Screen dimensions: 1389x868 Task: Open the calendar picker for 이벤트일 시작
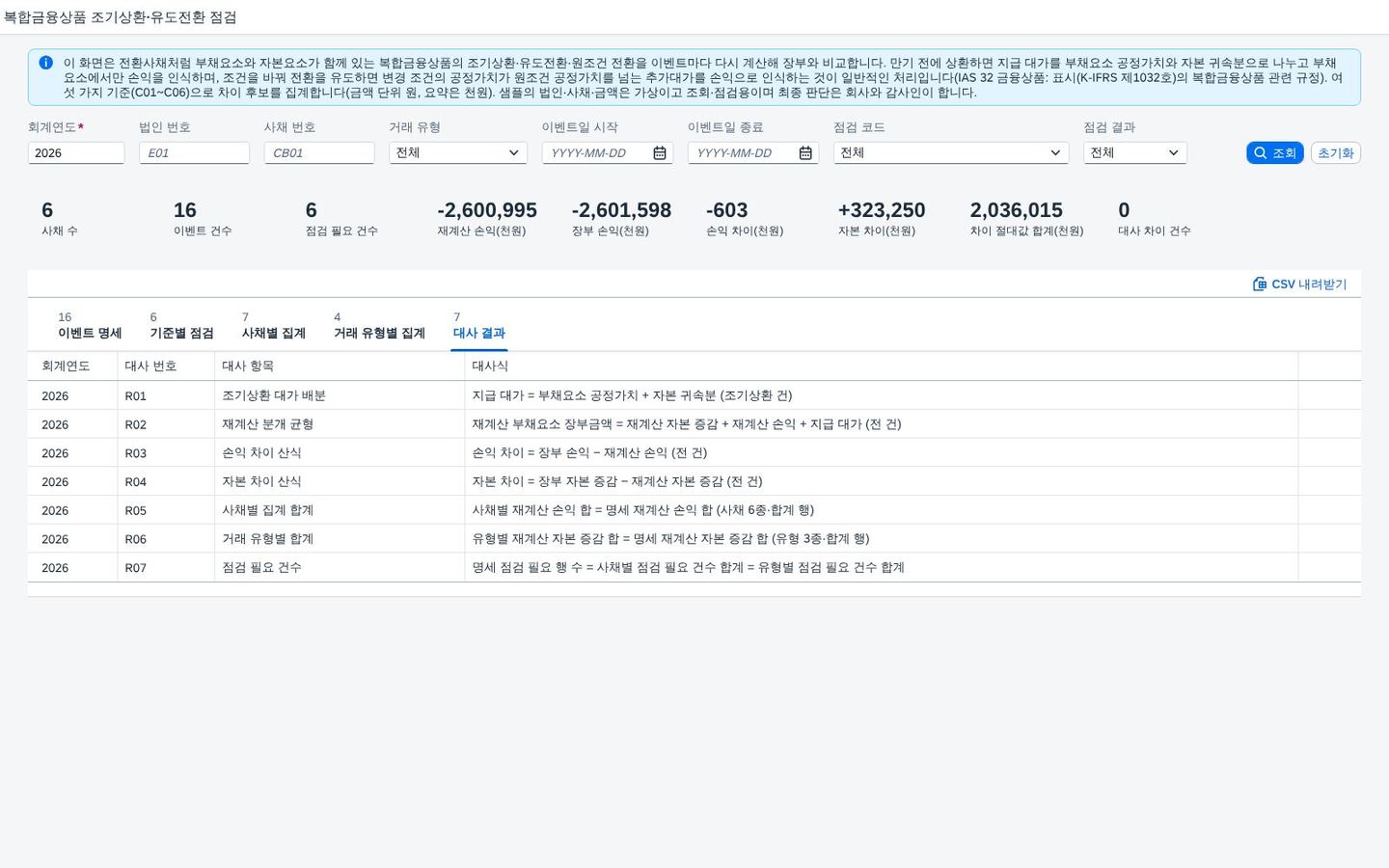click(x=660, y=152)
